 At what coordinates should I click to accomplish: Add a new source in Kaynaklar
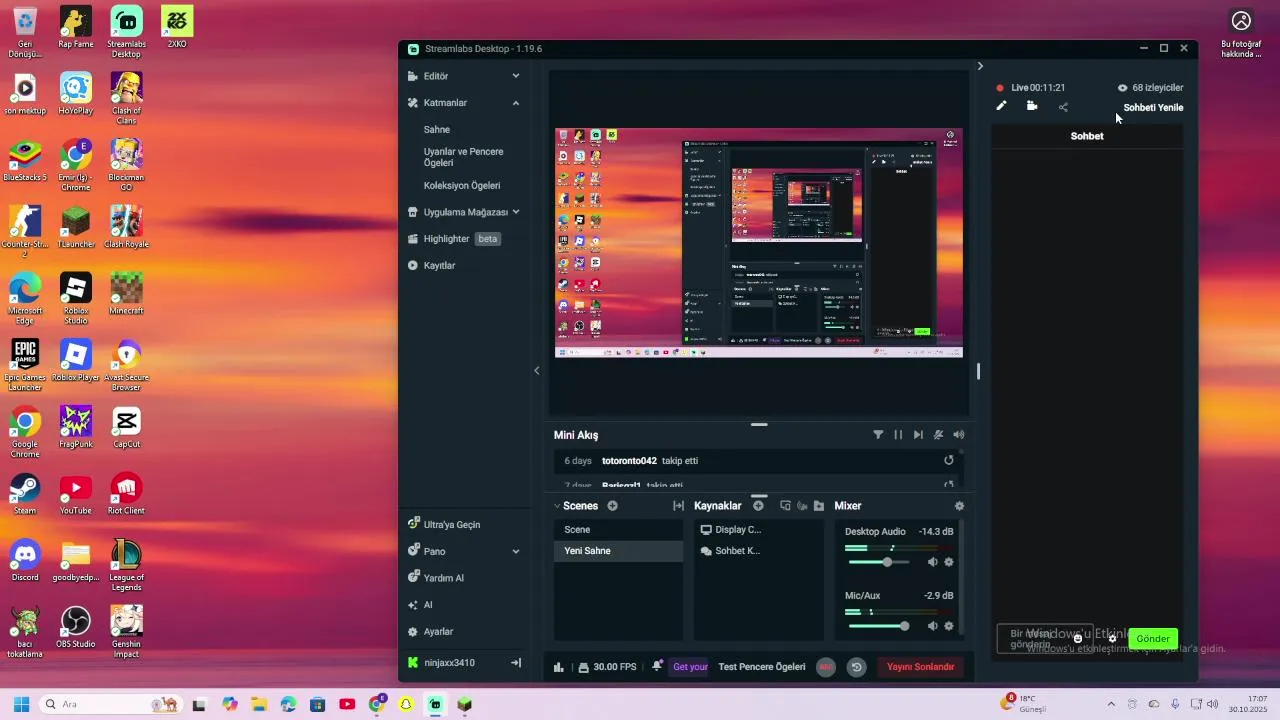[x=758, y=506]
